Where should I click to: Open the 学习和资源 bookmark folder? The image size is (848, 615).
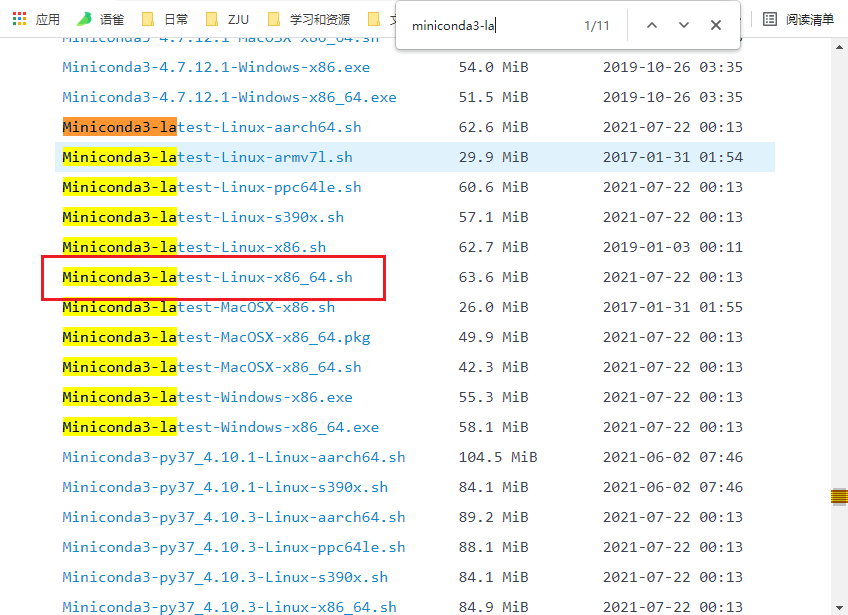point(309,19)
